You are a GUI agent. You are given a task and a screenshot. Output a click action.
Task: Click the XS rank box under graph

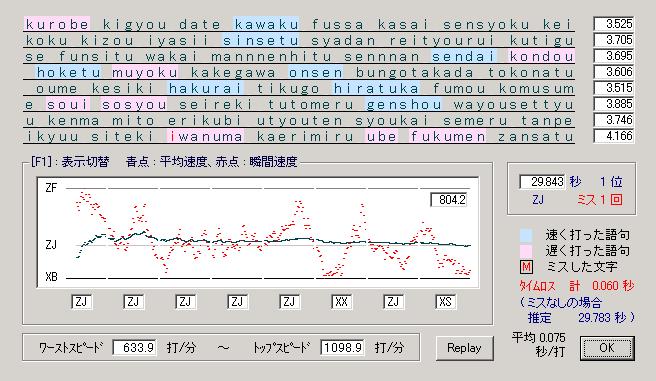pyautogui.click(x=445, y=302)
